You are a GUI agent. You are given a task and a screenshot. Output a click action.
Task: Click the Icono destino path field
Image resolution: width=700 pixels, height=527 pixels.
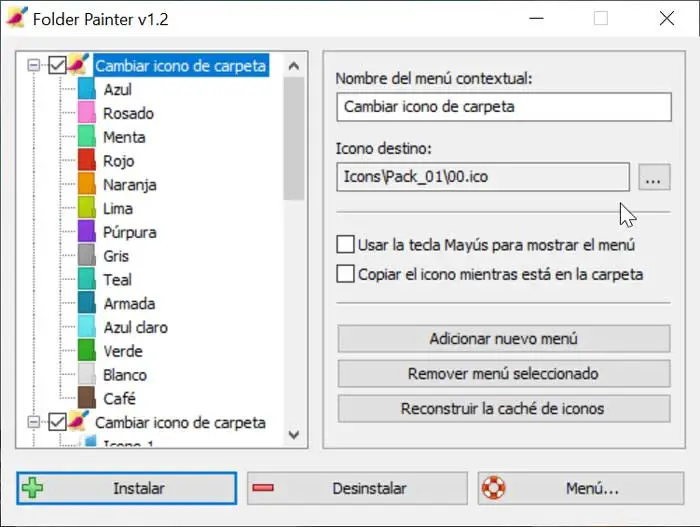coord(483,177)
